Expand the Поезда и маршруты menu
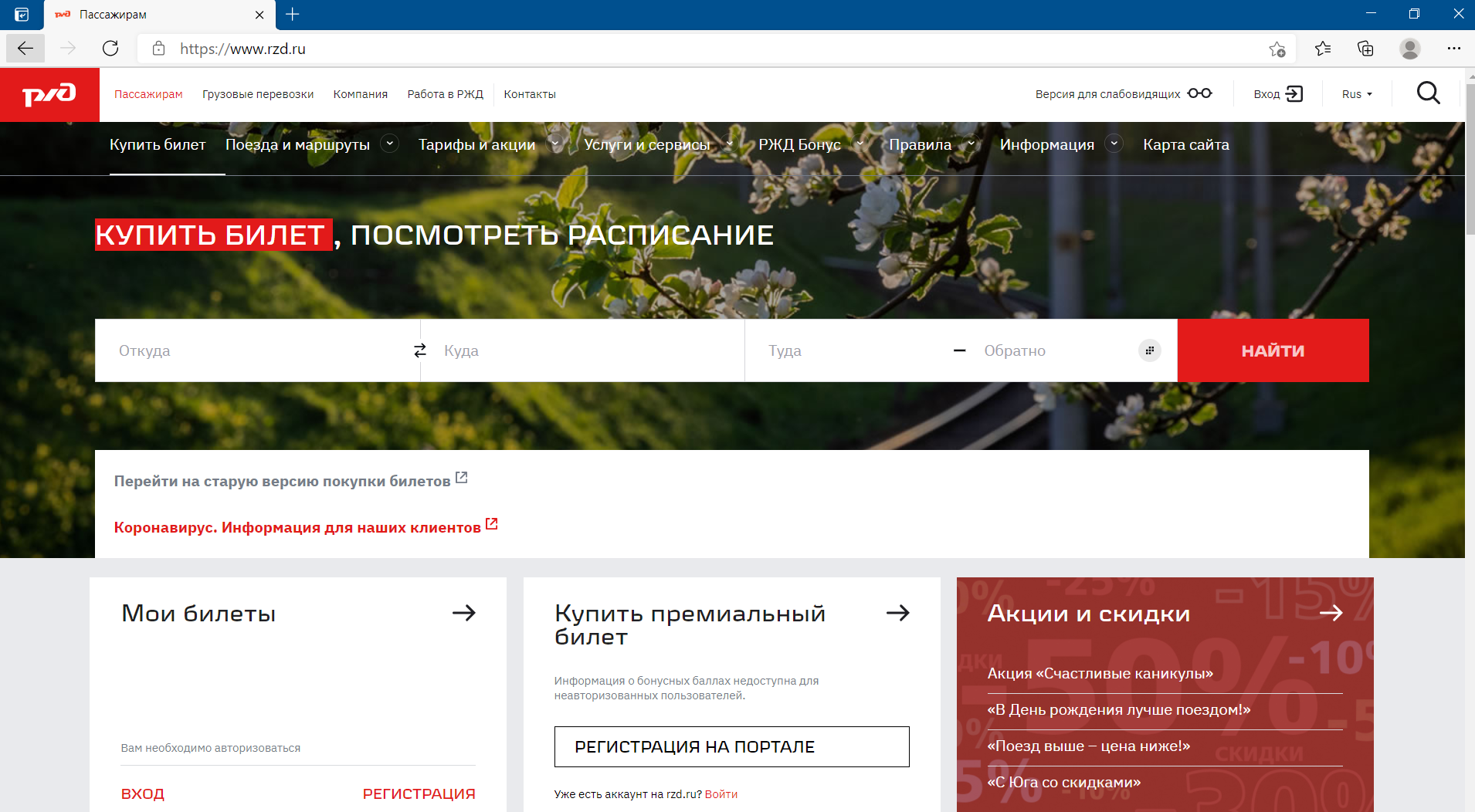This screenshot has width=1475, height=812. 390,144
